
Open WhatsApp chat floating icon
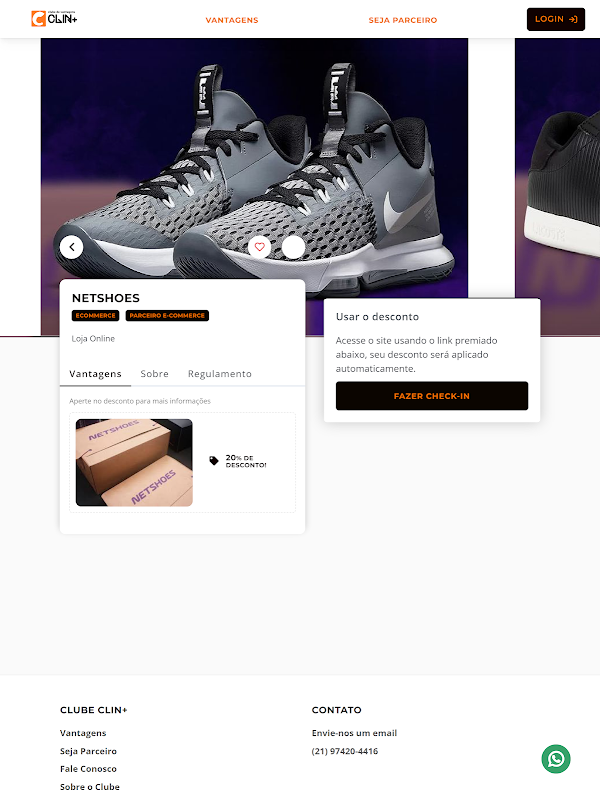coord(556,759)
